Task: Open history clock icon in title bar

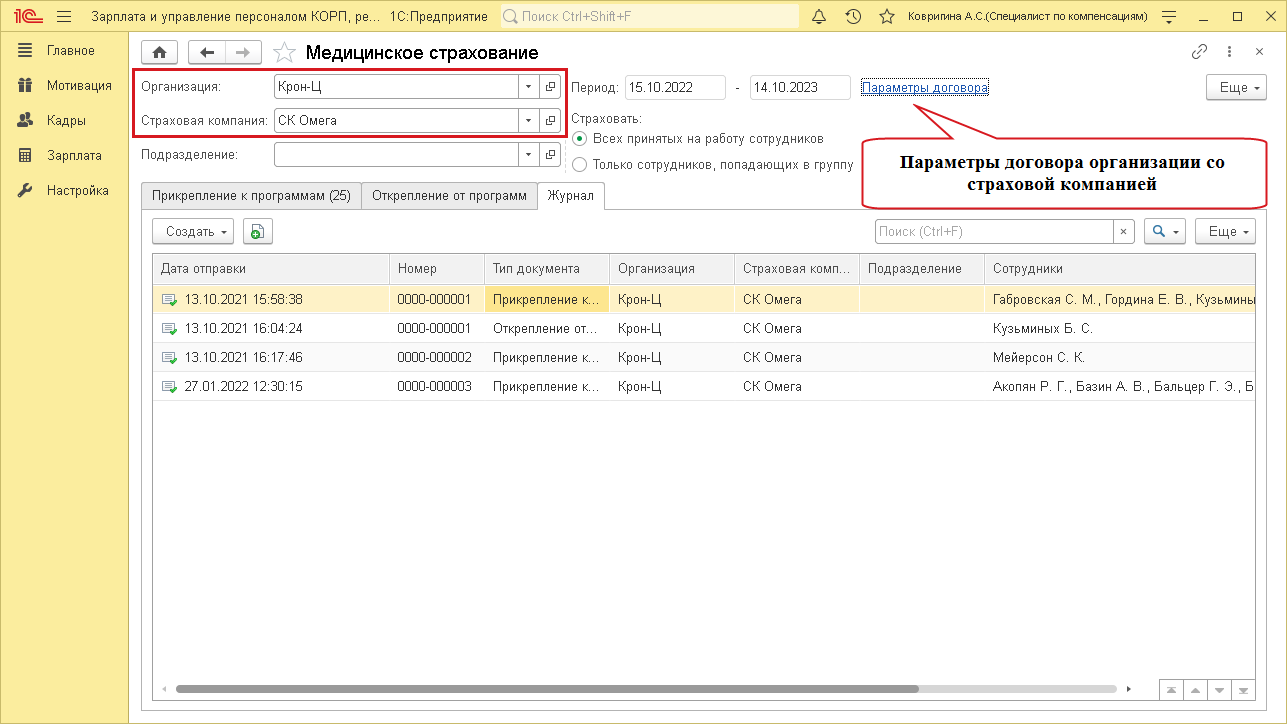Action: coord(853,17)
